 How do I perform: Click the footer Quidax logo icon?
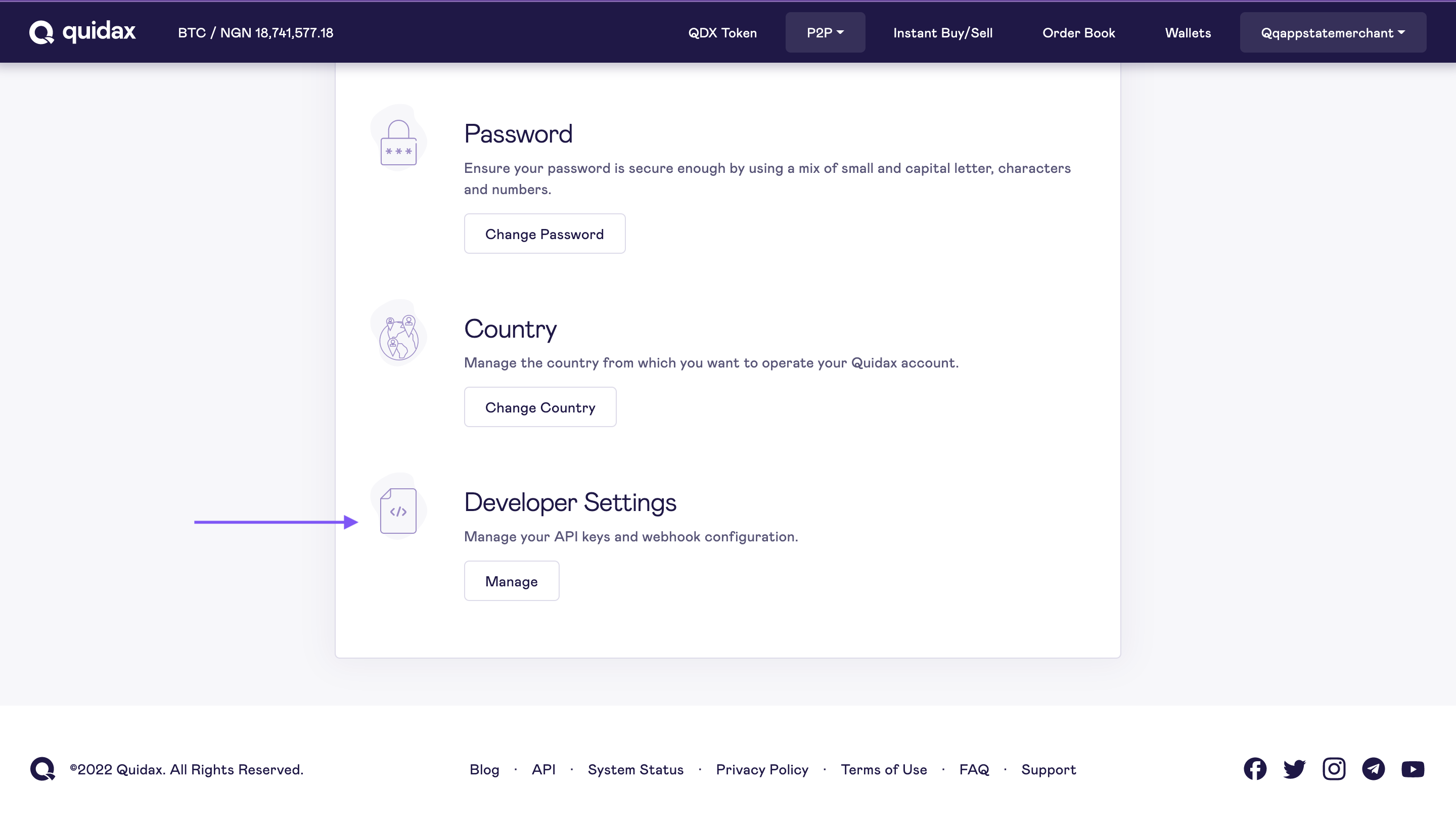pos(42,769)
